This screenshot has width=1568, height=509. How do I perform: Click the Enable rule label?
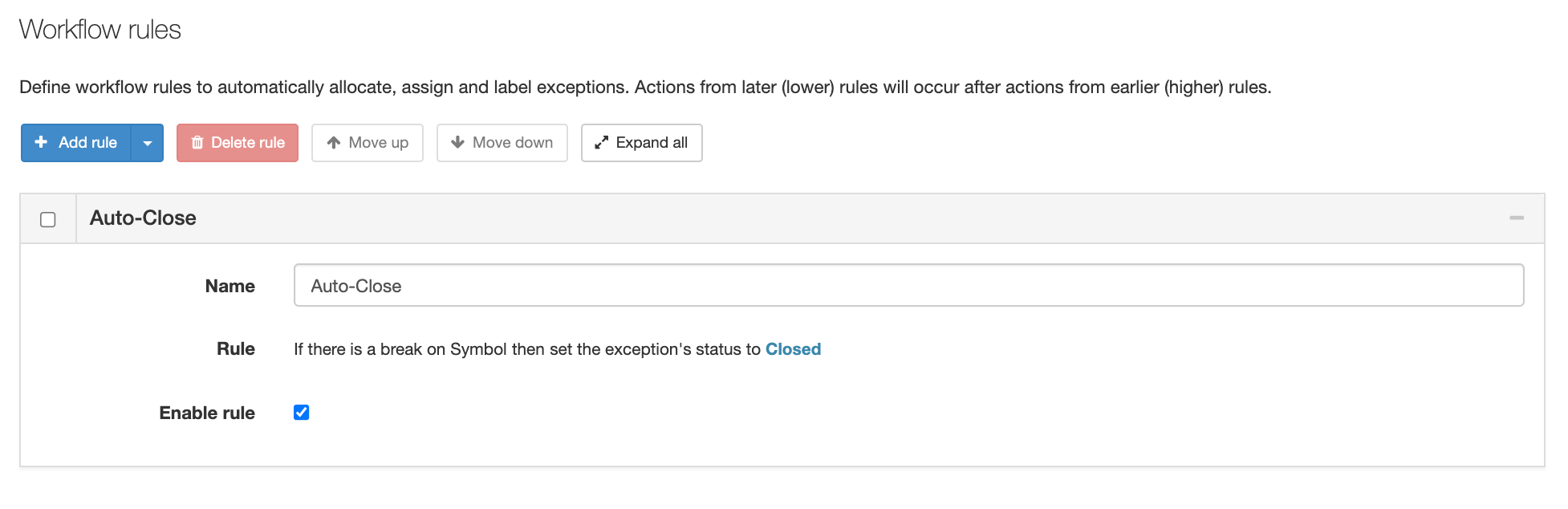click(x=207, y=413)
